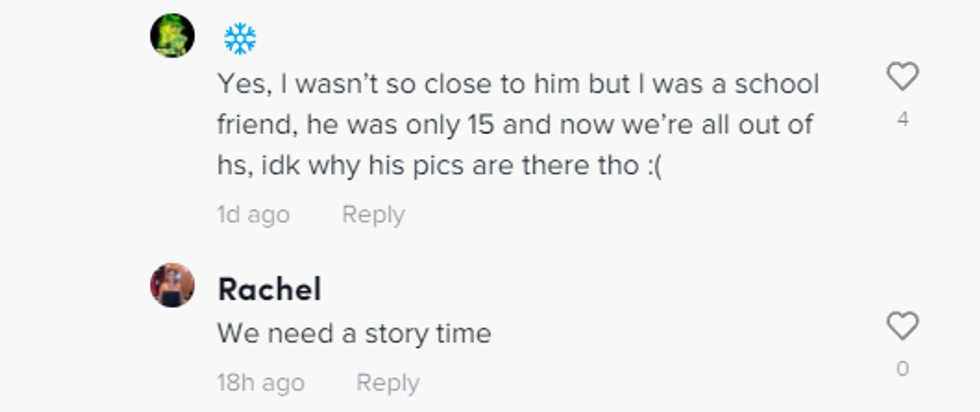Screen dimensions: 980x412
Task: Click the word "story" in Rachel's comment
Action: click(401, 333)
